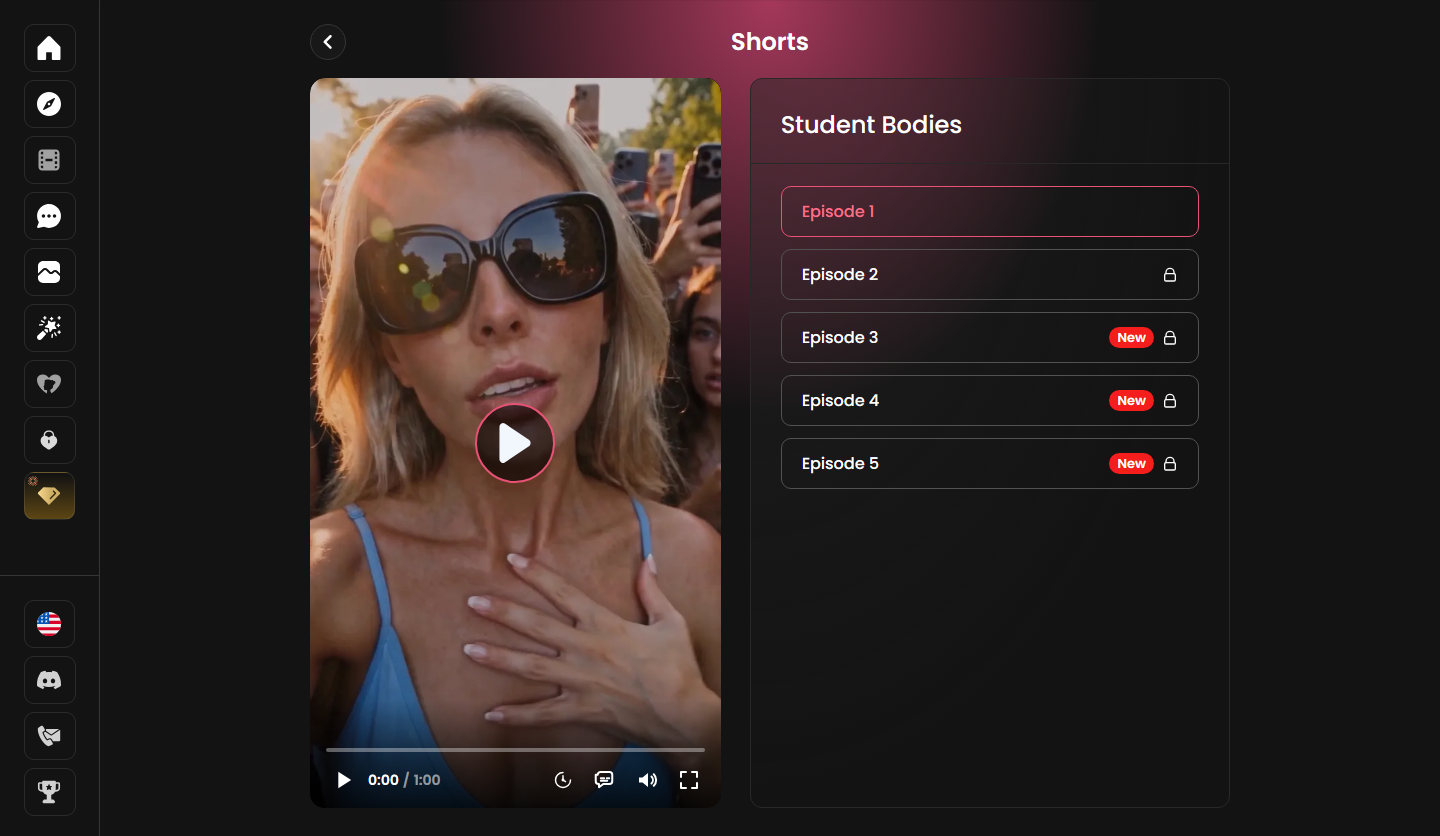
Task: Open the film strip videos icon
Action: 49,160
